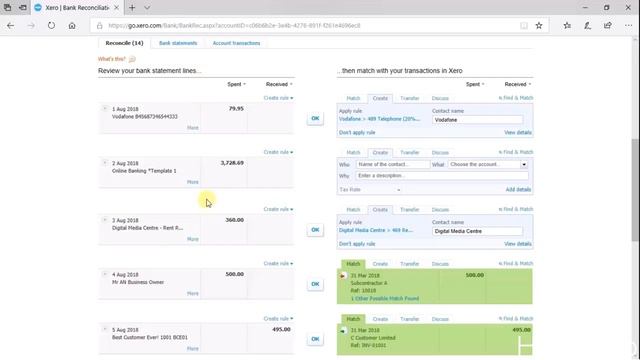Click Add details for Online Banking transaction
Screen dimensions: 640x360
point(518,190)
